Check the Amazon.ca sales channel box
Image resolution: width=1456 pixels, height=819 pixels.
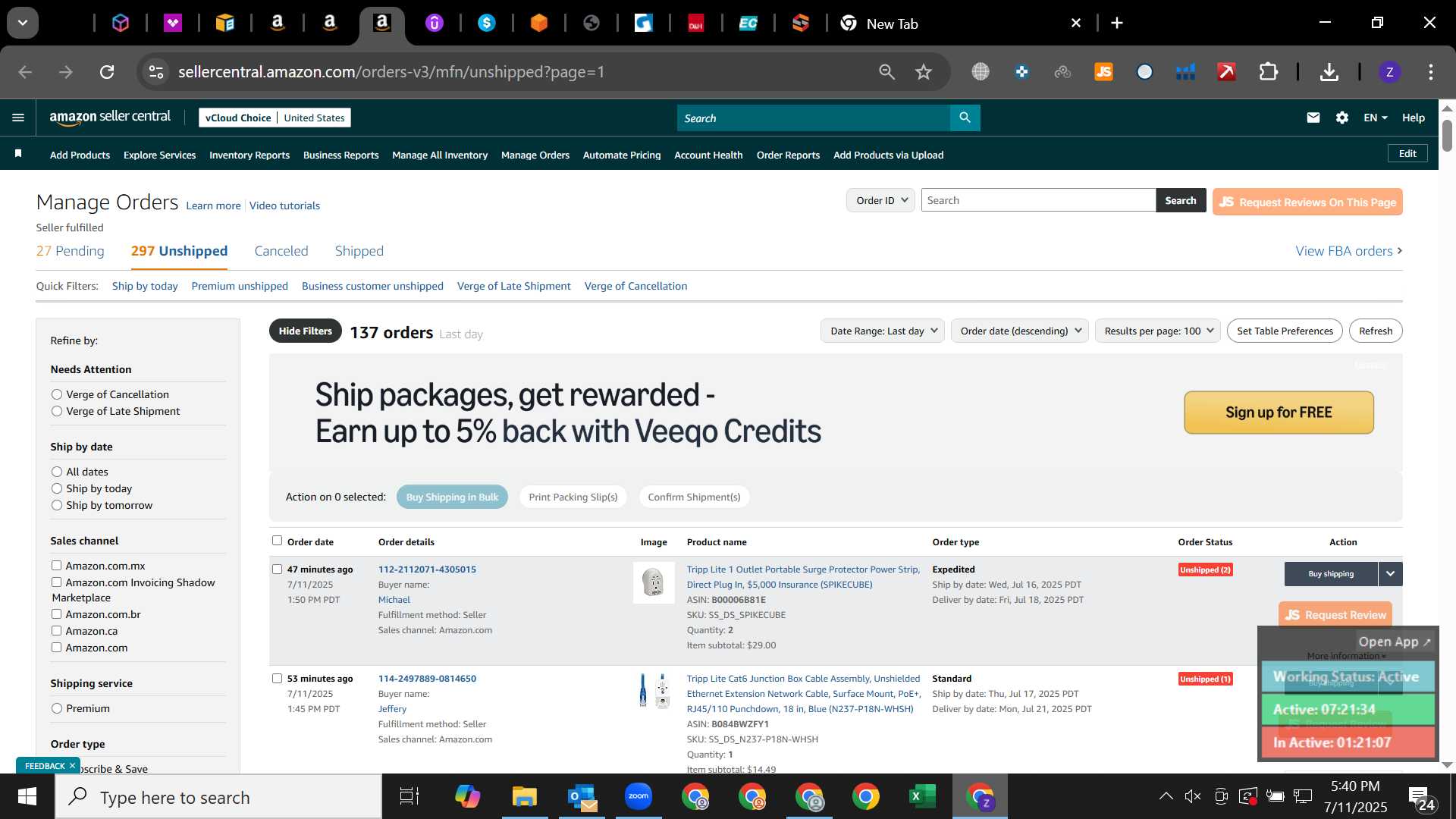56,631
